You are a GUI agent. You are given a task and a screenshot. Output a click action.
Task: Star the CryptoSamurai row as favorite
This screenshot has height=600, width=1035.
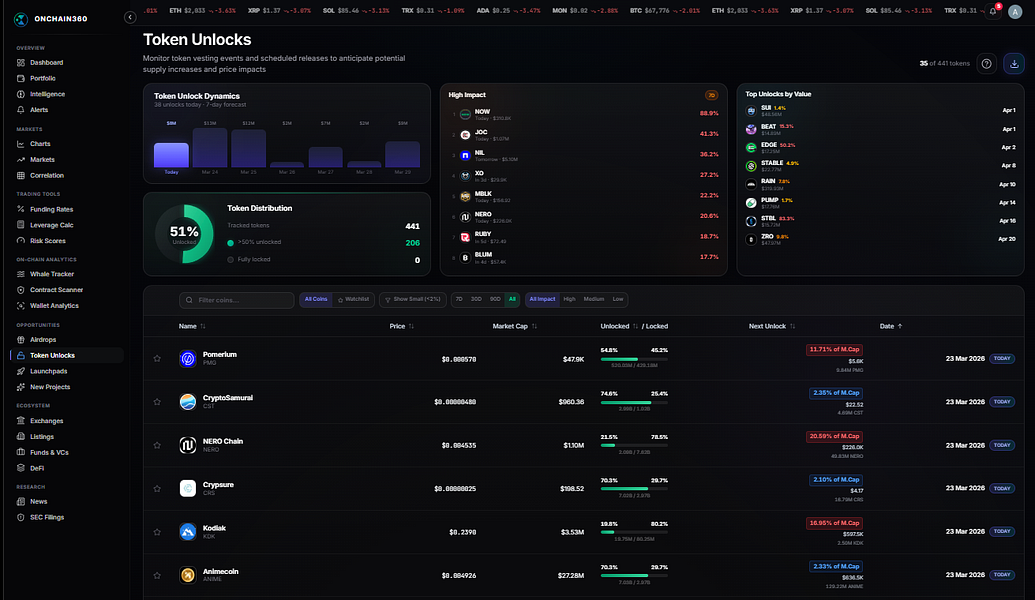click(157, 401)
